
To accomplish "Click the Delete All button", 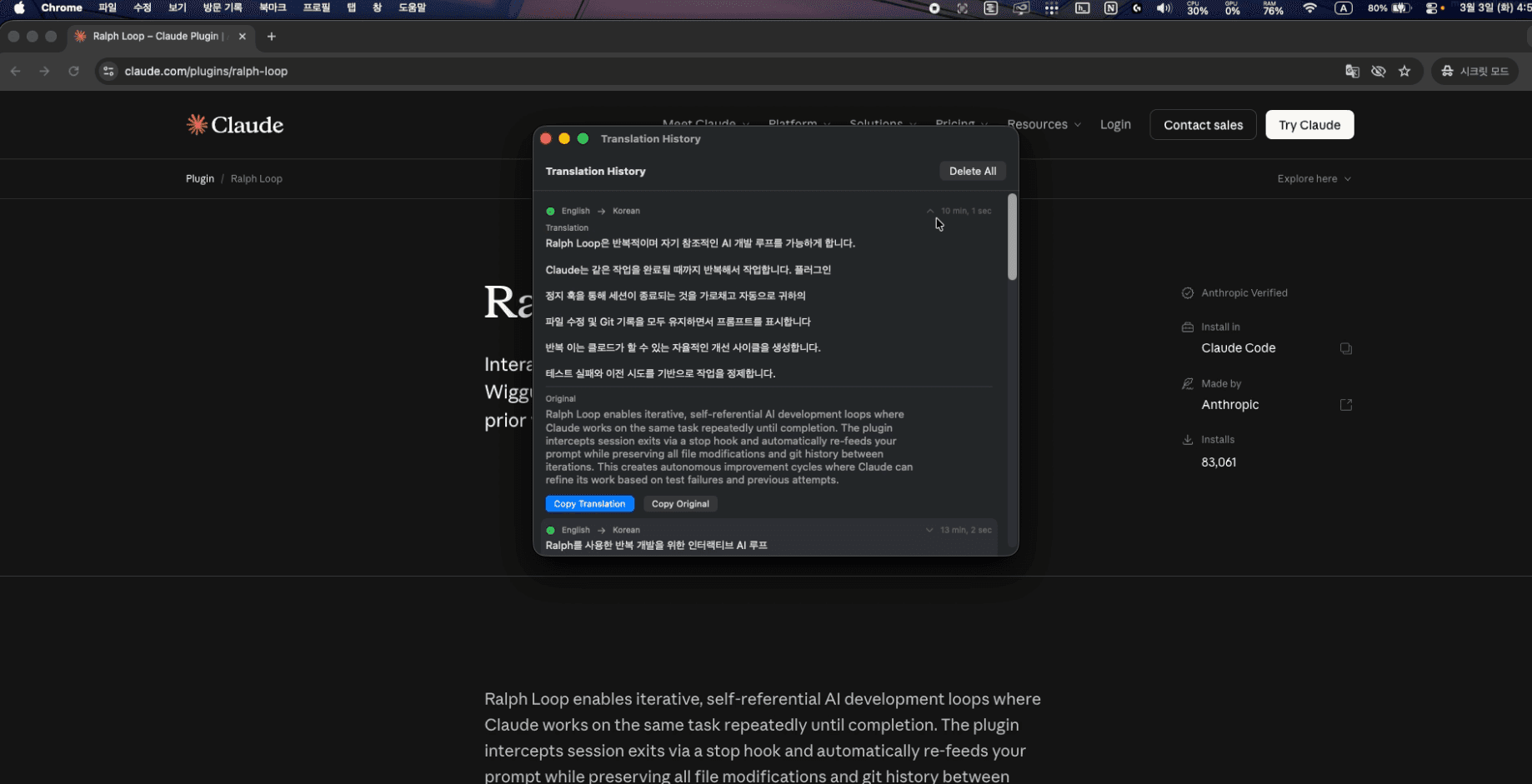I will [972, 171].
